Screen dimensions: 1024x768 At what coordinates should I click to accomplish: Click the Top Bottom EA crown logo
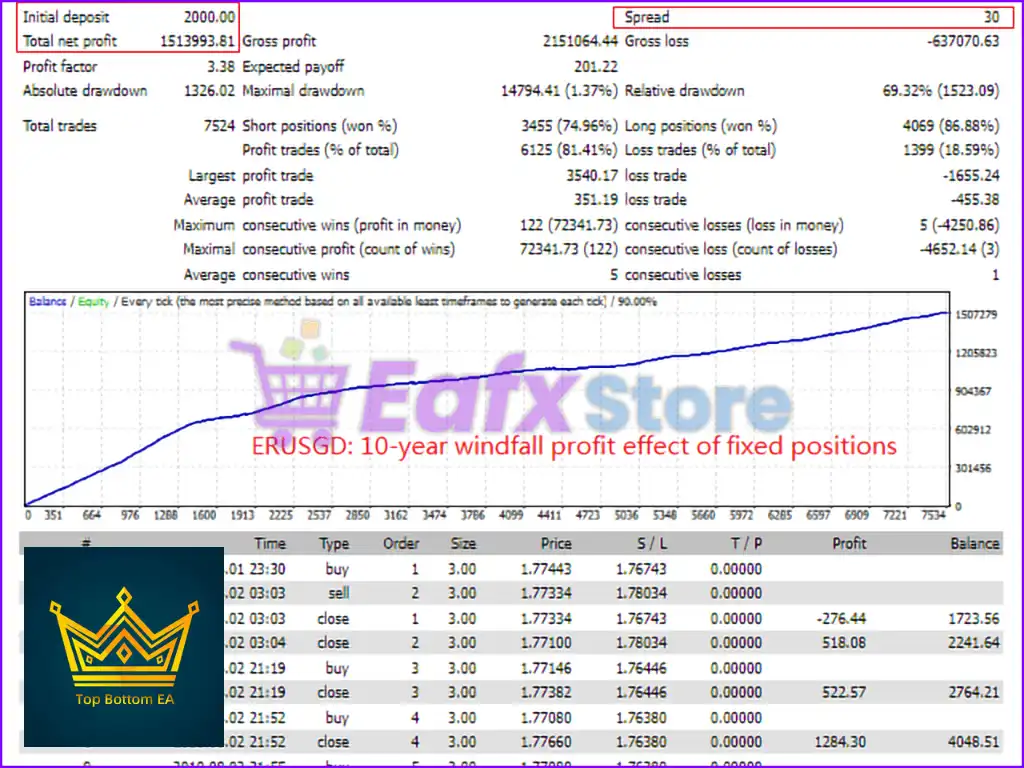tap(124, 647)
